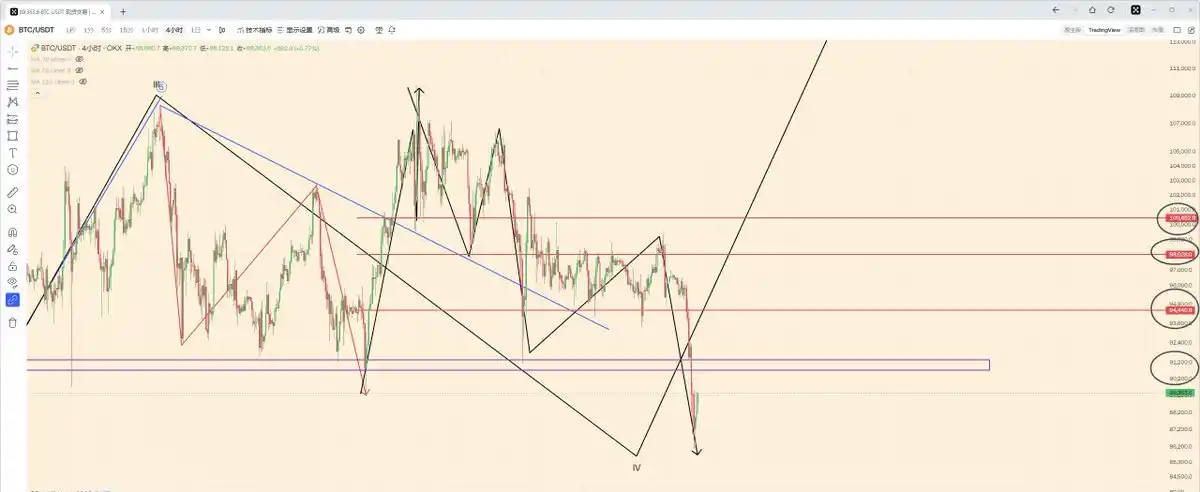The height and width of the screenshot is (492, 1200).
Task: Select the crosshair cursor tool
Action: pyautogui.click(x=12, y=50)
